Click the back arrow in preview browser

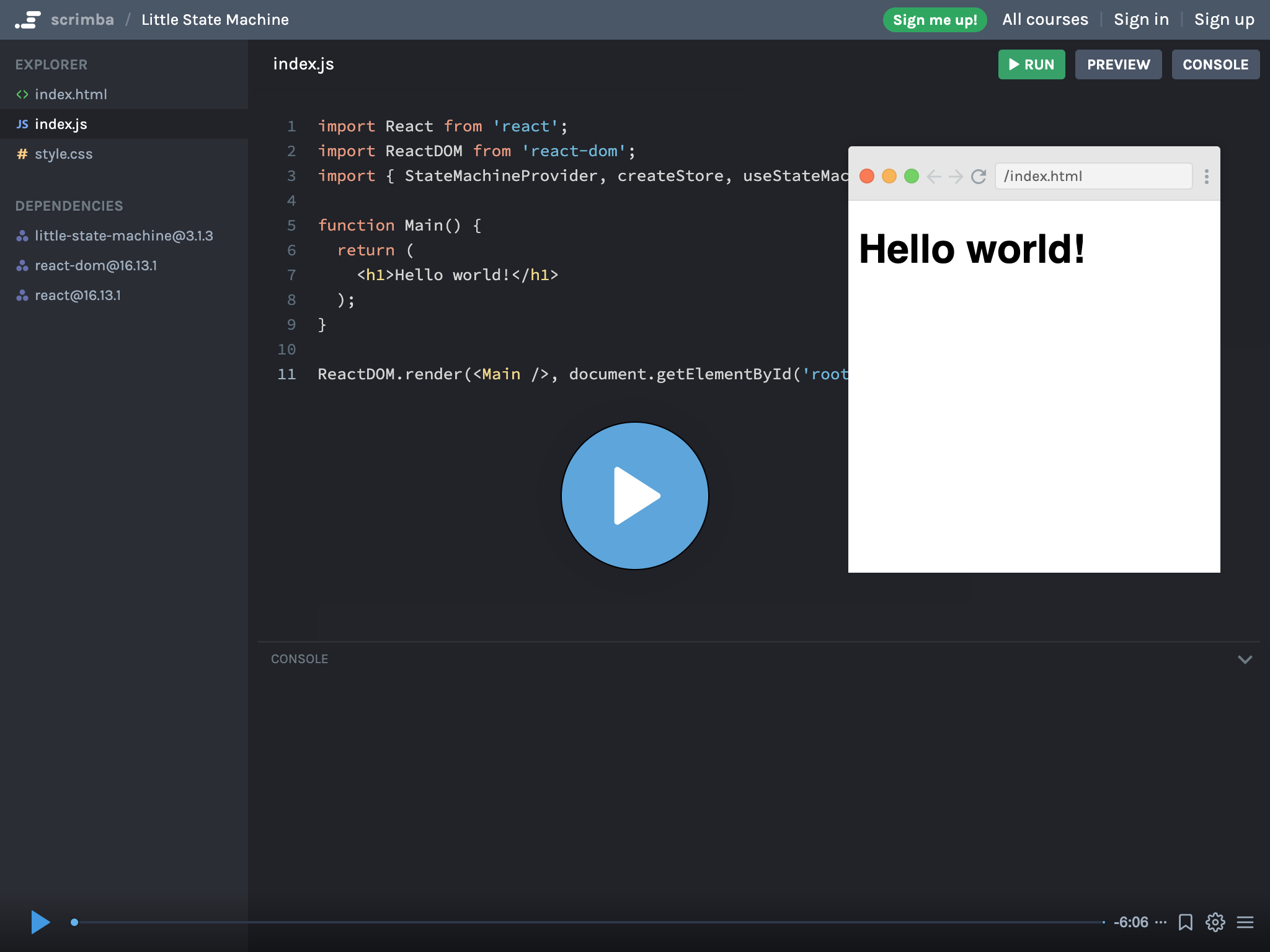click(934, 177)
